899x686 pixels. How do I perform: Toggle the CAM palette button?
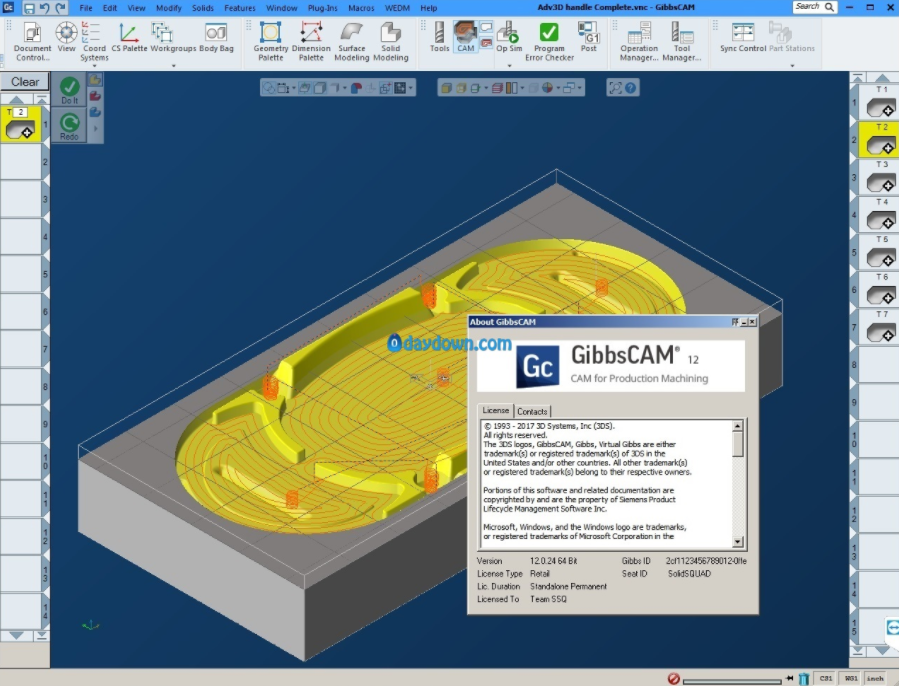465,36
